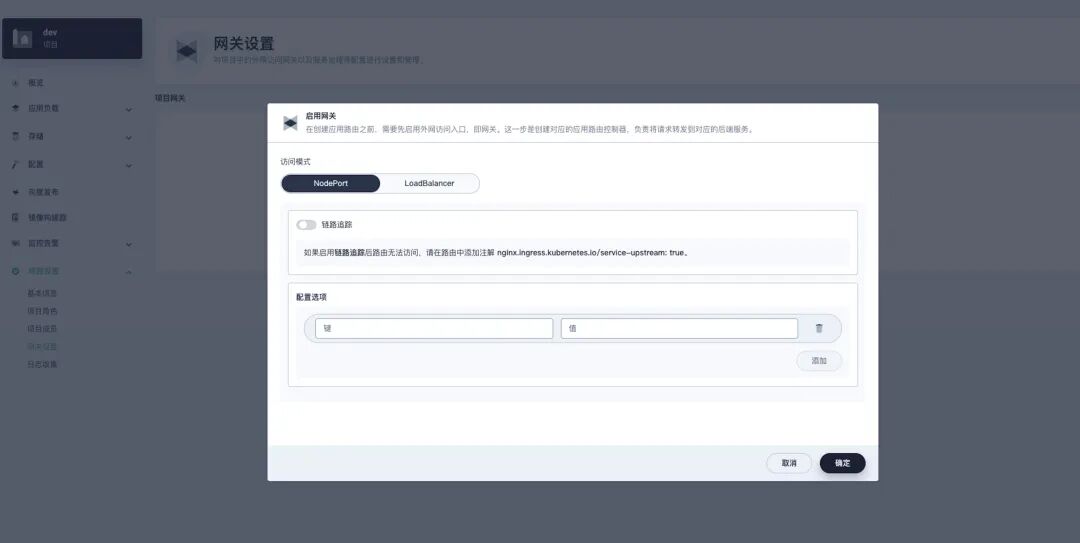Click the 启用网关 dialog title
Image resolution: width=1080 pixels, height=543 pixels.
tap(321, 116)
